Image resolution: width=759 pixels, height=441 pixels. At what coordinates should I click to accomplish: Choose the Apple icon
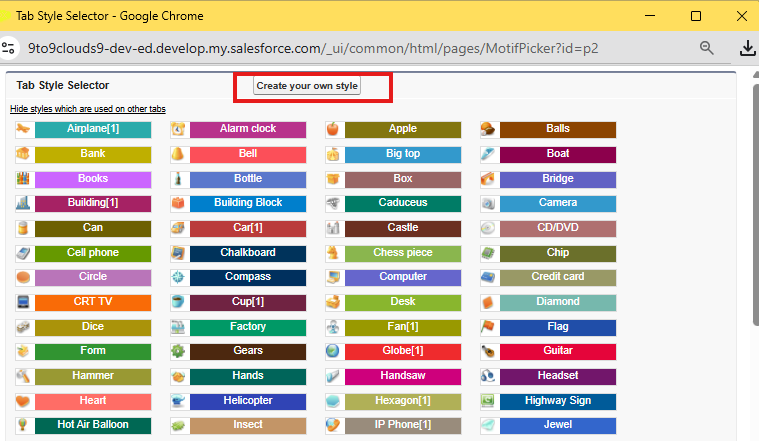[333, 129]
